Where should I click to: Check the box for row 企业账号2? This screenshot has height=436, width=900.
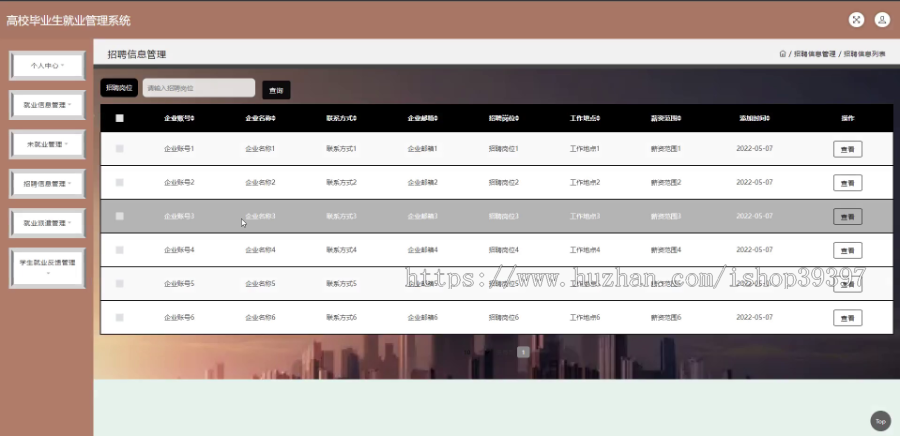point(119,182)
